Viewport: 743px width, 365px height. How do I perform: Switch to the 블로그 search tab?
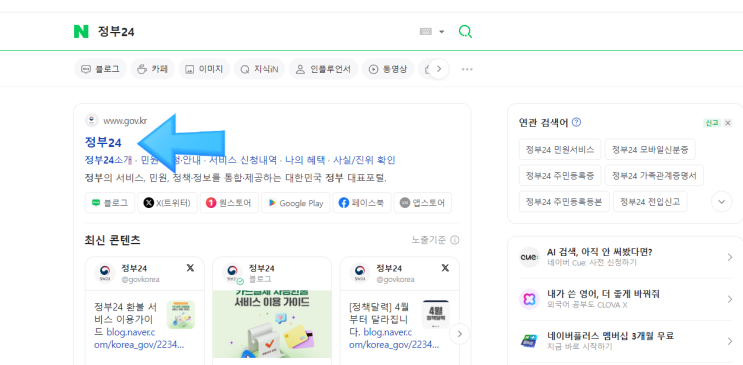point(100,69)
